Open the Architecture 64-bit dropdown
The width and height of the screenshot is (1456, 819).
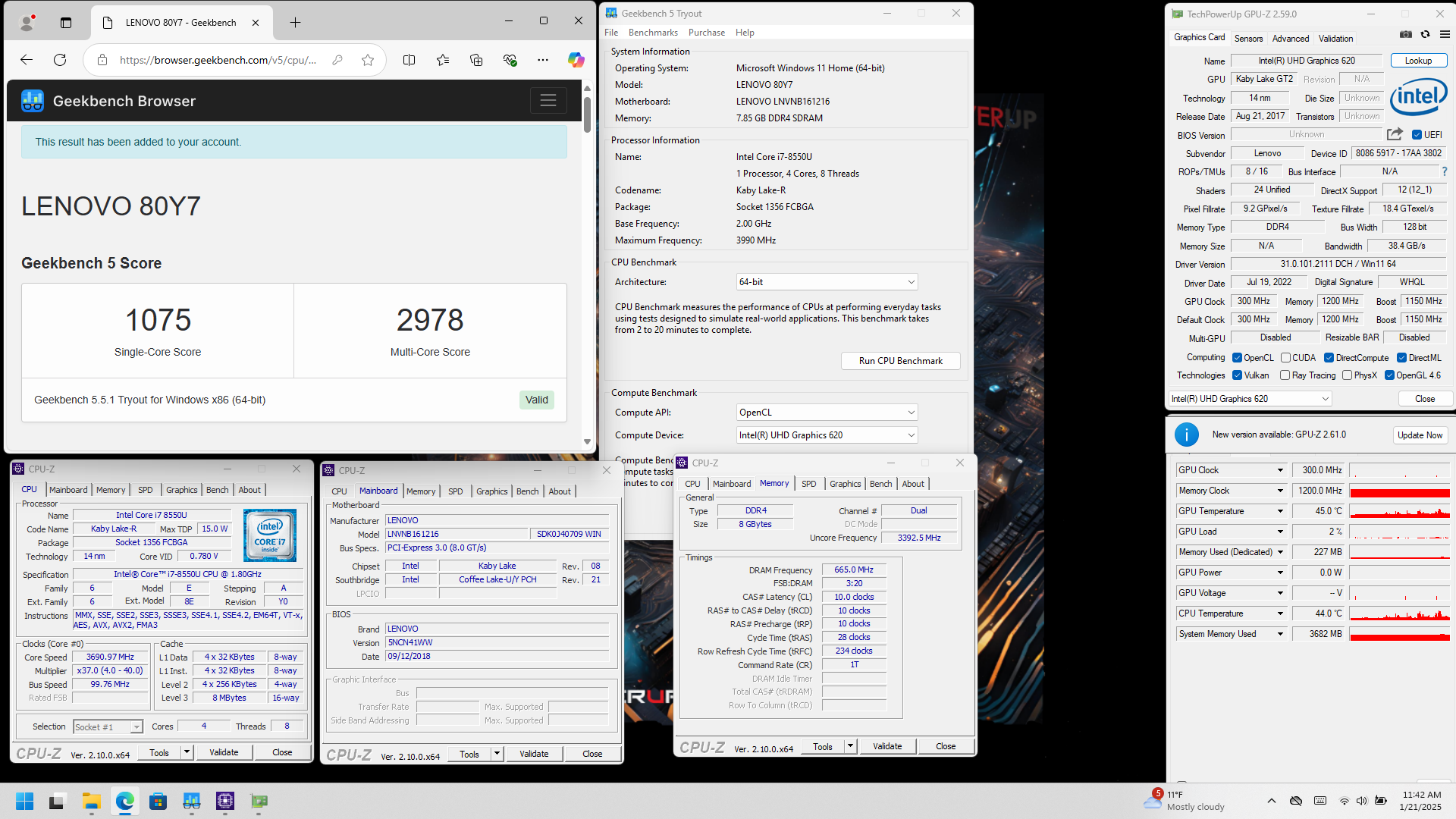[827, 282]
